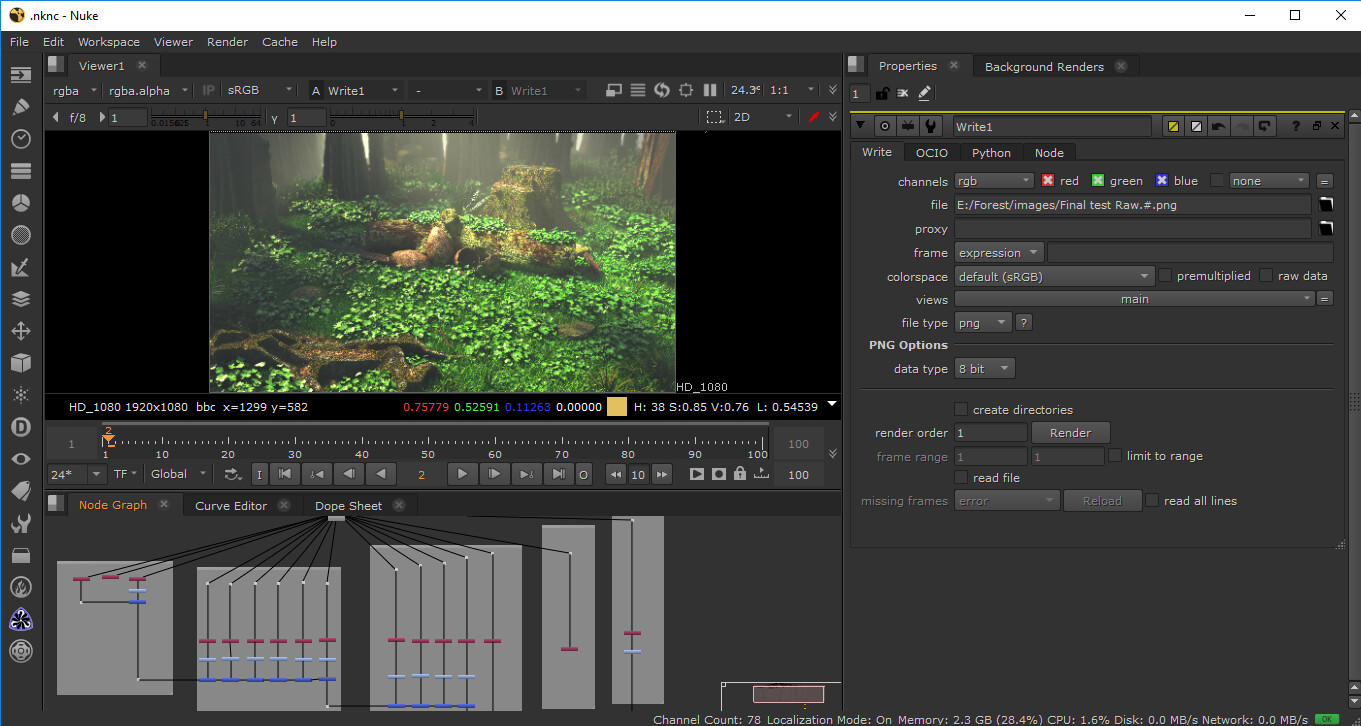
Task: Open the data type 8 bit dropdown
Action: pyautogui.click(x=985, y=369)
